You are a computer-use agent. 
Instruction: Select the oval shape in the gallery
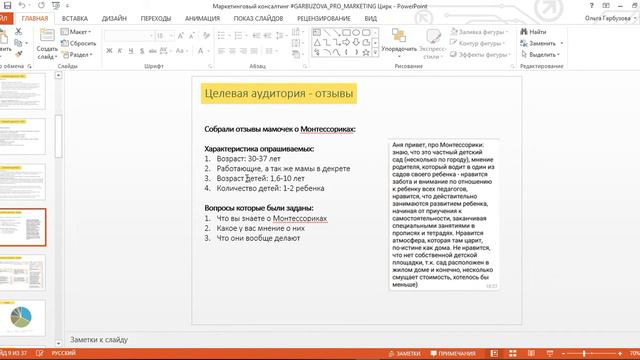356,32
